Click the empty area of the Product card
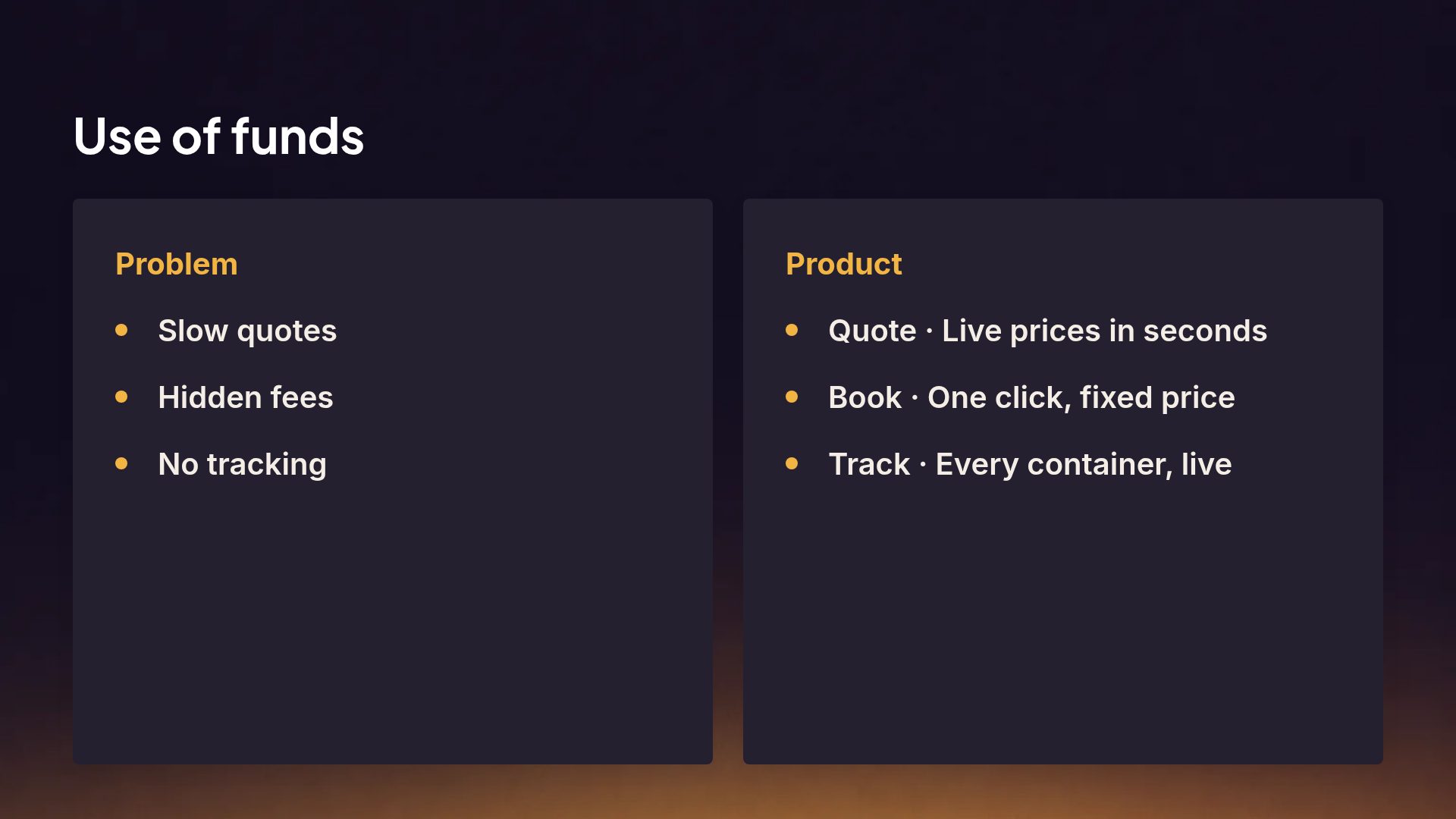 [x=1063, y=622]
